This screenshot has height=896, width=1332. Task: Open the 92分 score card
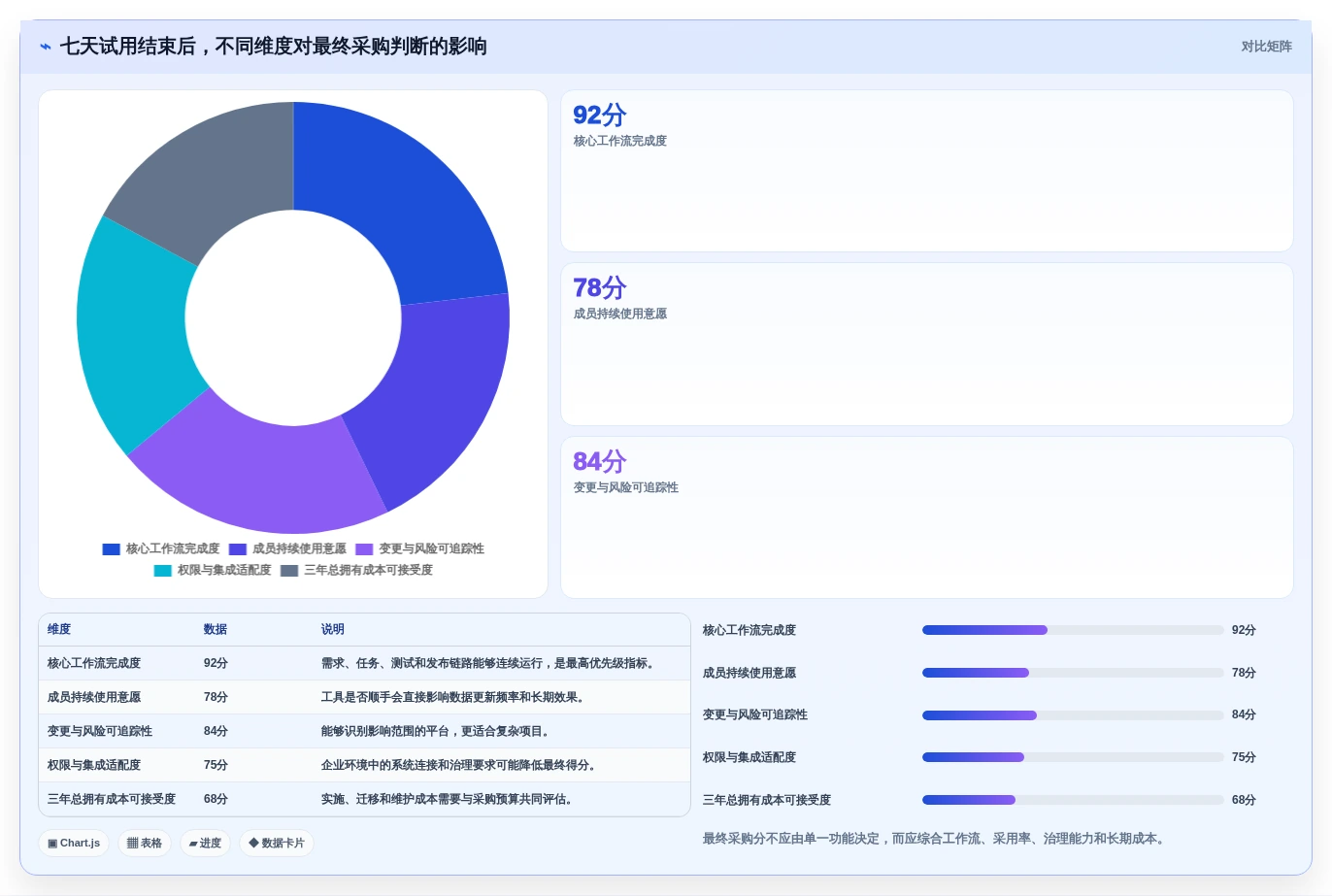927,171
